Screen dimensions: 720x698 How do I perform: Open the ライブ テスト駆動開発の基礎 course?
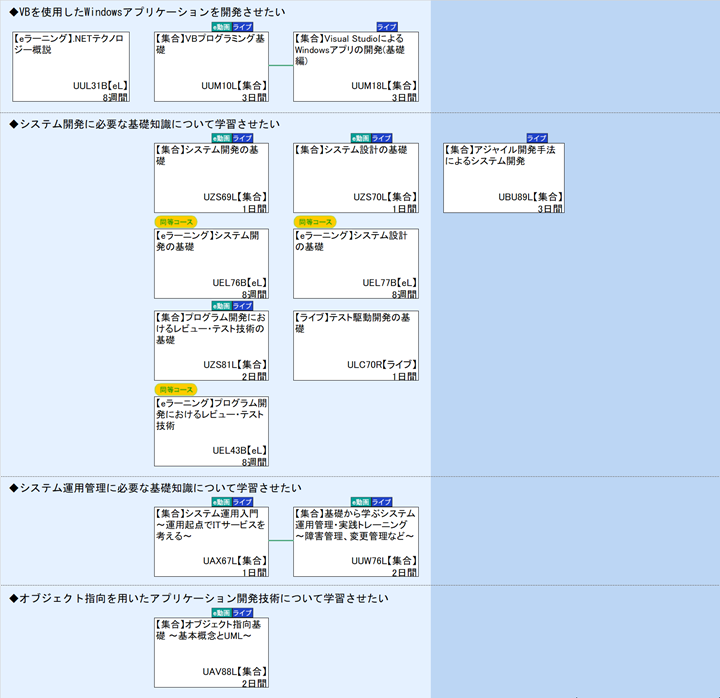click(355, 345)
